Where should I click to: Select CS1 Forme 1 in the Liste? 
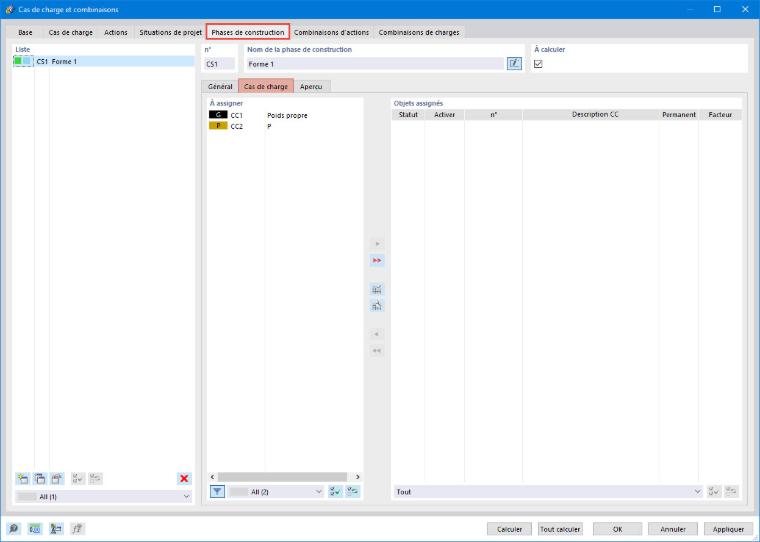tap(104, 61)
